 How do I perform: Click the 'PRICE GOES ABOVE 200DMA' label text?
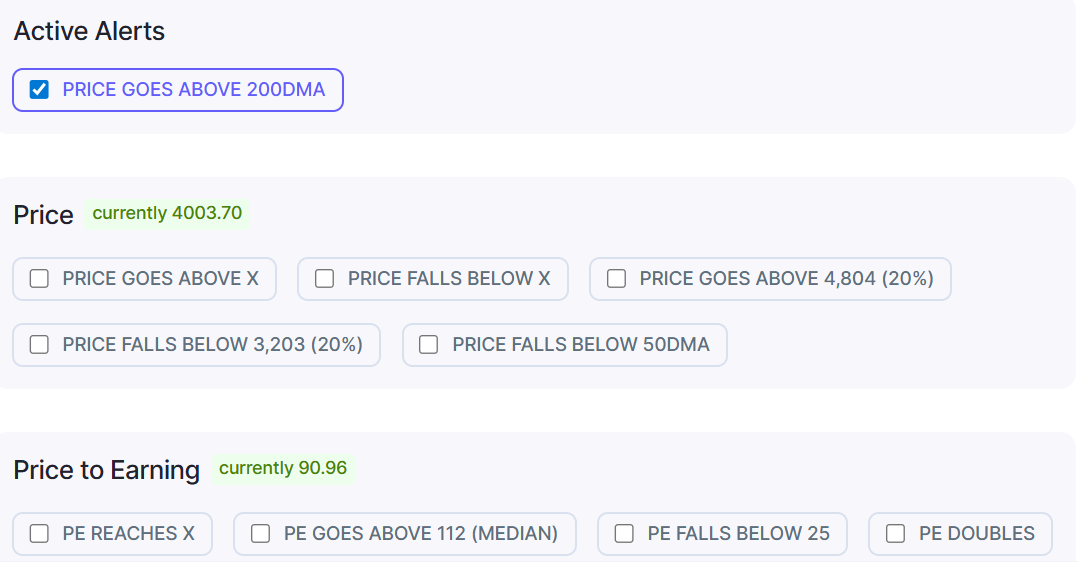(194, 90)
